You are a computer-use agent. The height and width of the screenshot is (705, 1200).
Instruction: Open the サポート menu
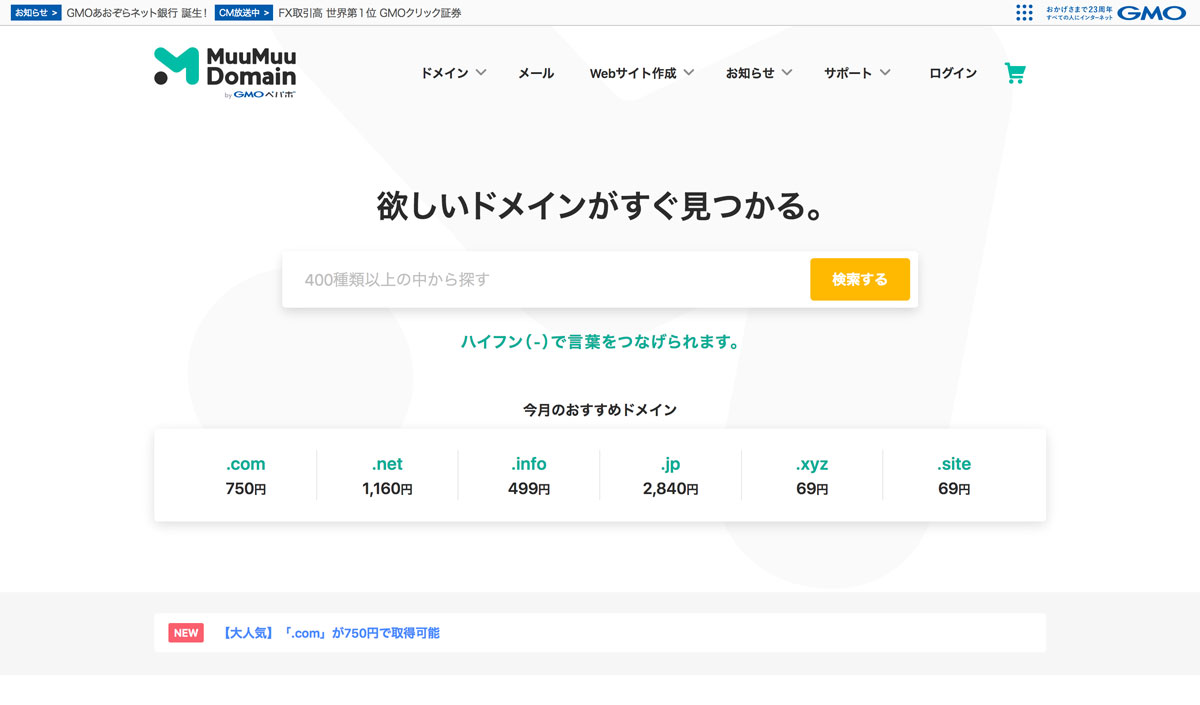848,73
